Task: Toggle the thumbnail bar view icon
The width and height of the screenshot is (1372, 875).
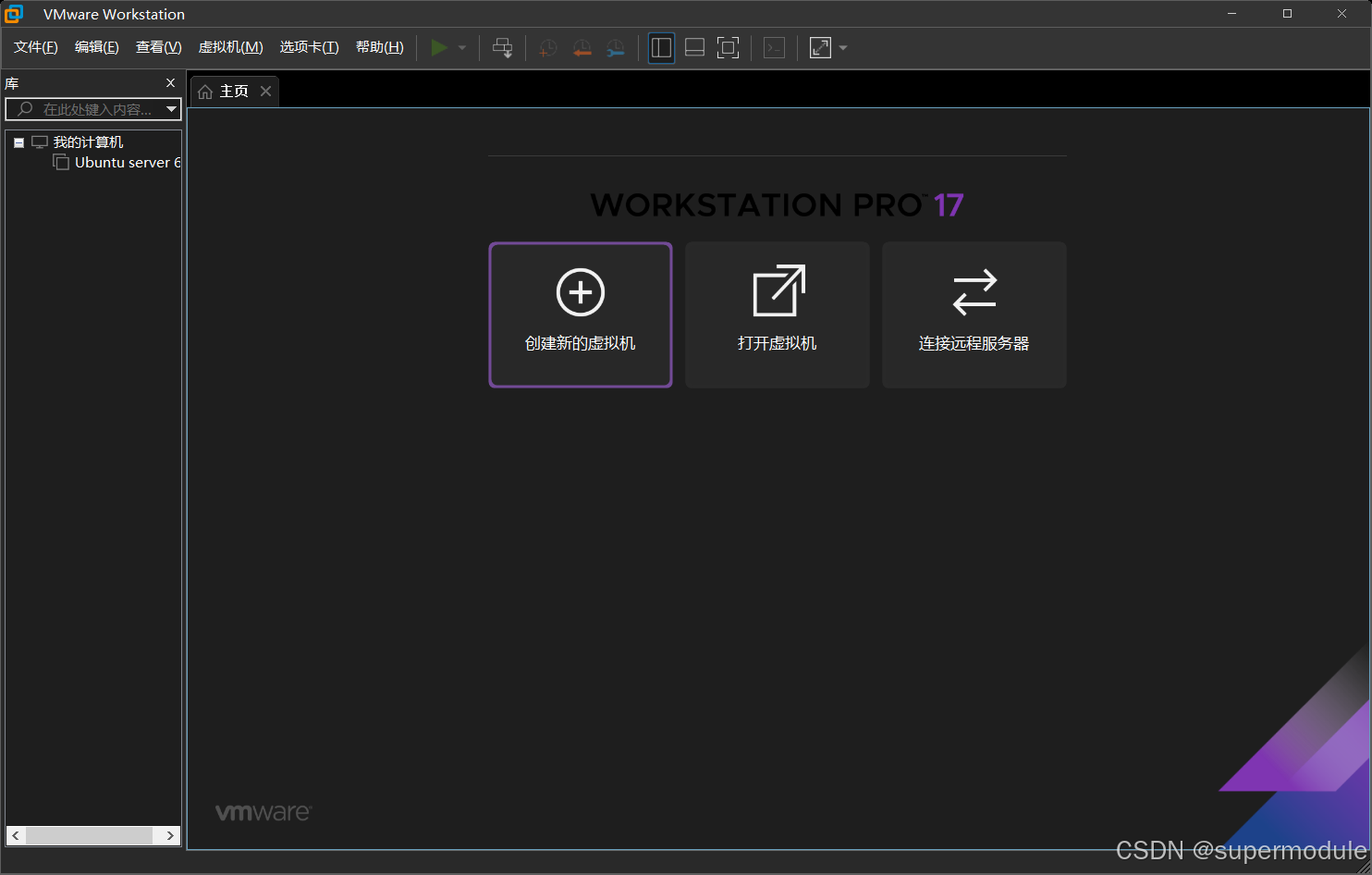Action: (694, 48)
